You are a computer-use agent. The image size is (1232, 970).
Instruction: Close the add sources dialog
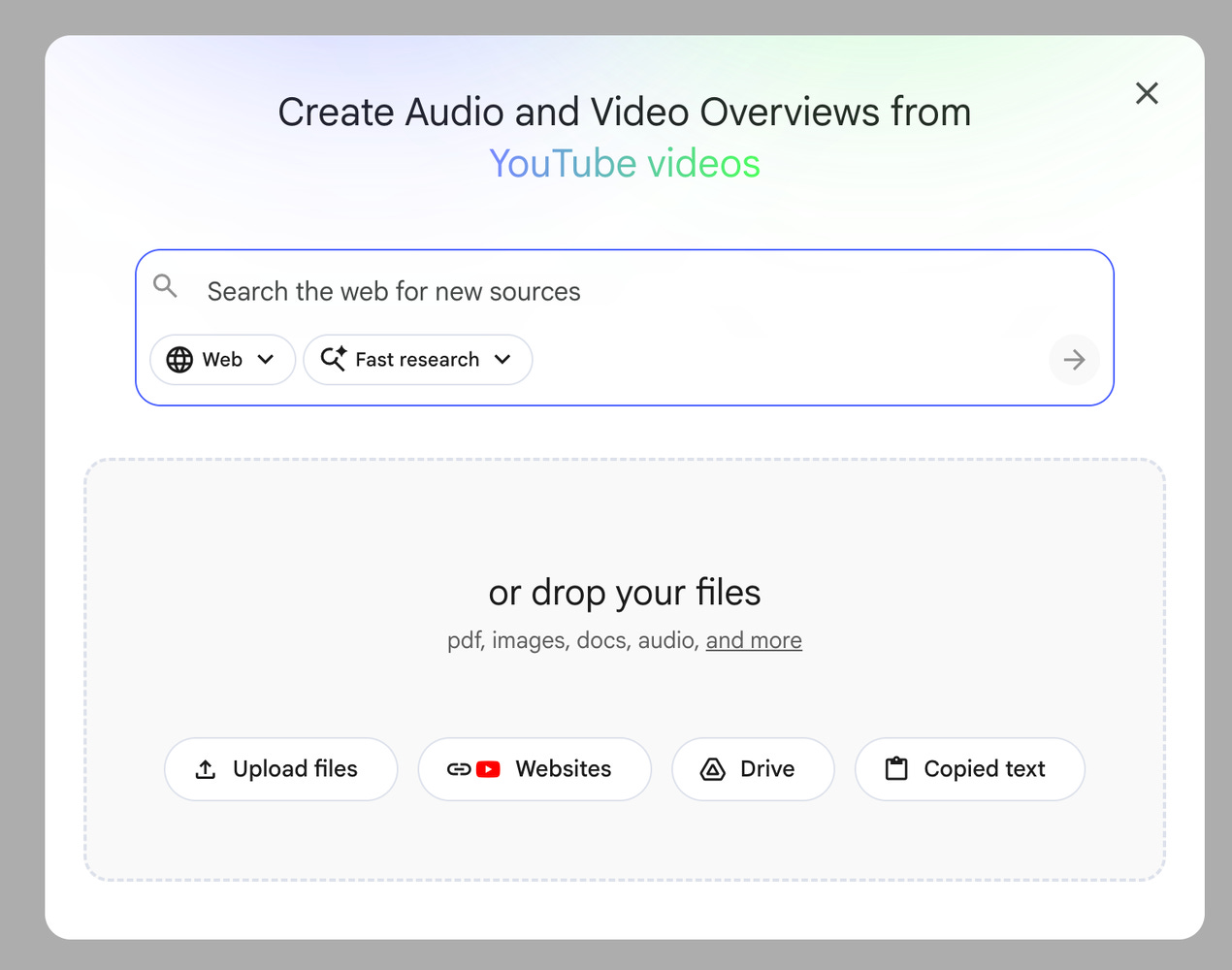(1147, 93)
